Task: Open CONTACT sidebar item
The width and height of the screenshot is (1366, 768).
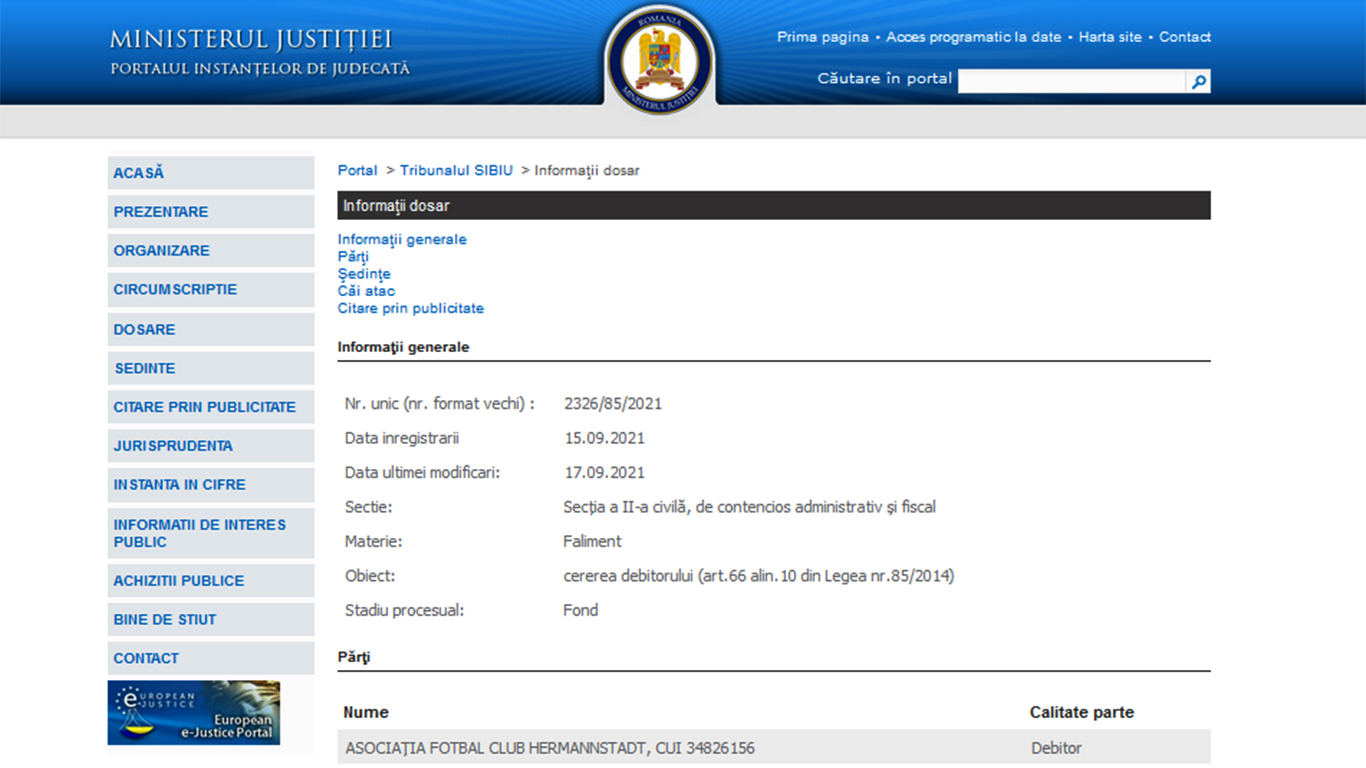Action: point(211,658)
